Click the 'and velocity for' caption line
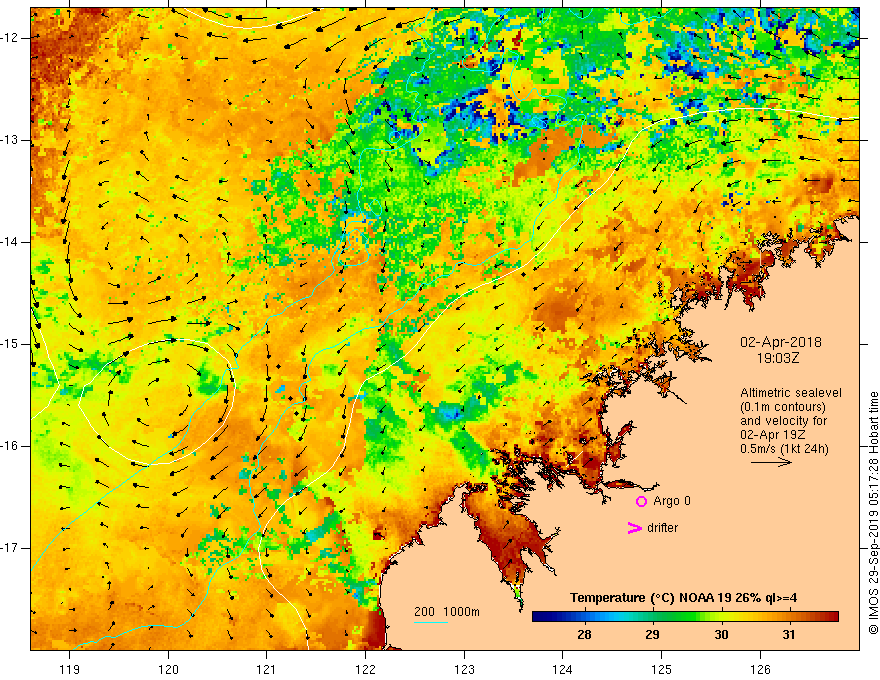Image resolution: width=880 pixels, height=680 pixels. [783, 421]
